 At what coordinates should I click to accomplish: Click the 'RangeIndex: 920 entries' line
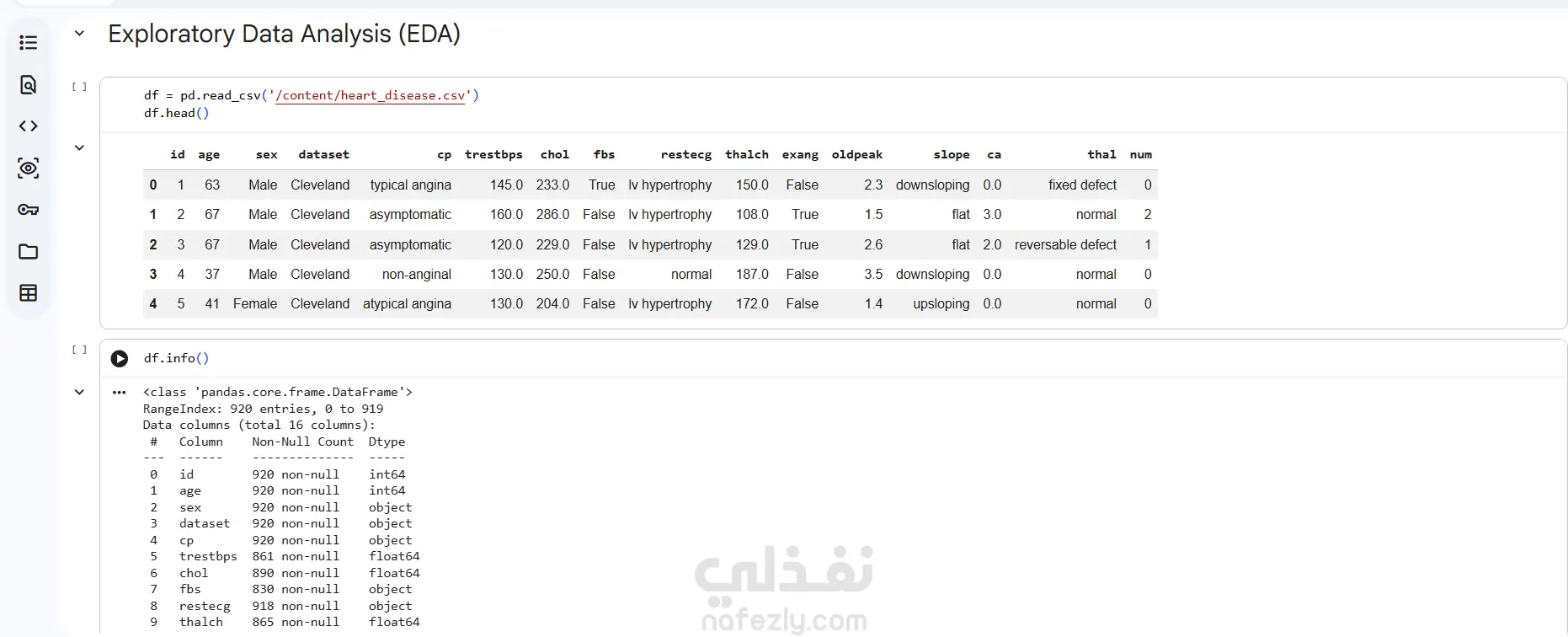click(x=263, y=409)
